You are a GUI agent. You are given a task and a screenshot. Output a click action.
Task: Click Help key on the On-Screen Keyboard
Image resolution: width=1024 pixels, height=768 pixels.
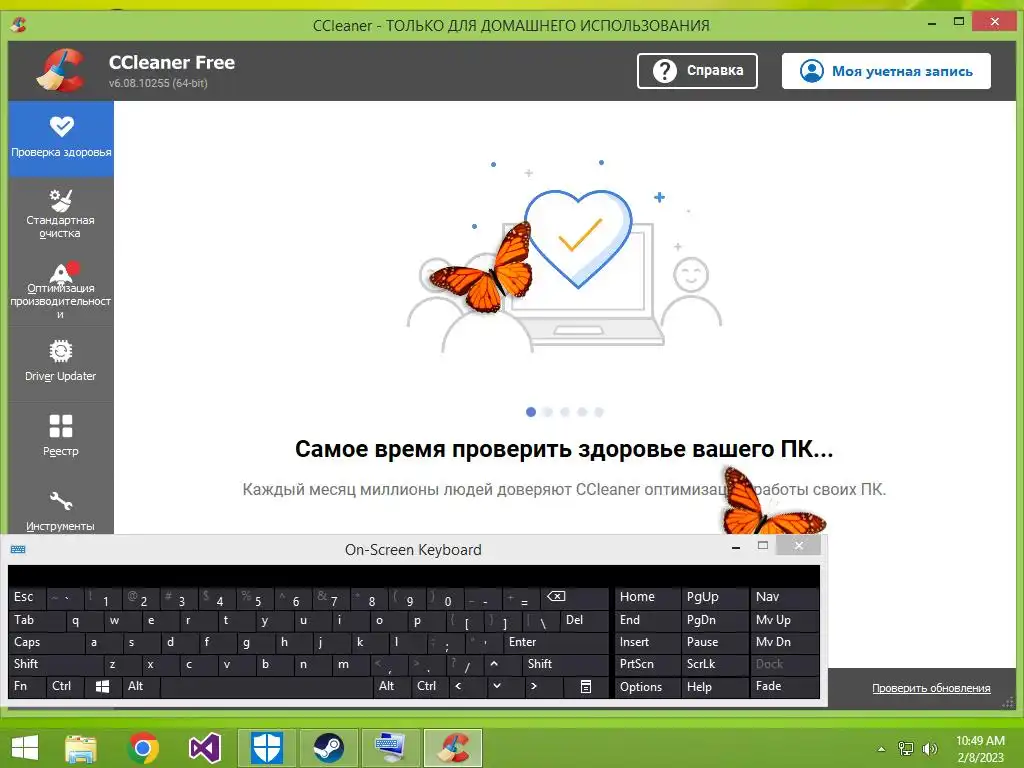pyautogui.click(x=714, y=687)
